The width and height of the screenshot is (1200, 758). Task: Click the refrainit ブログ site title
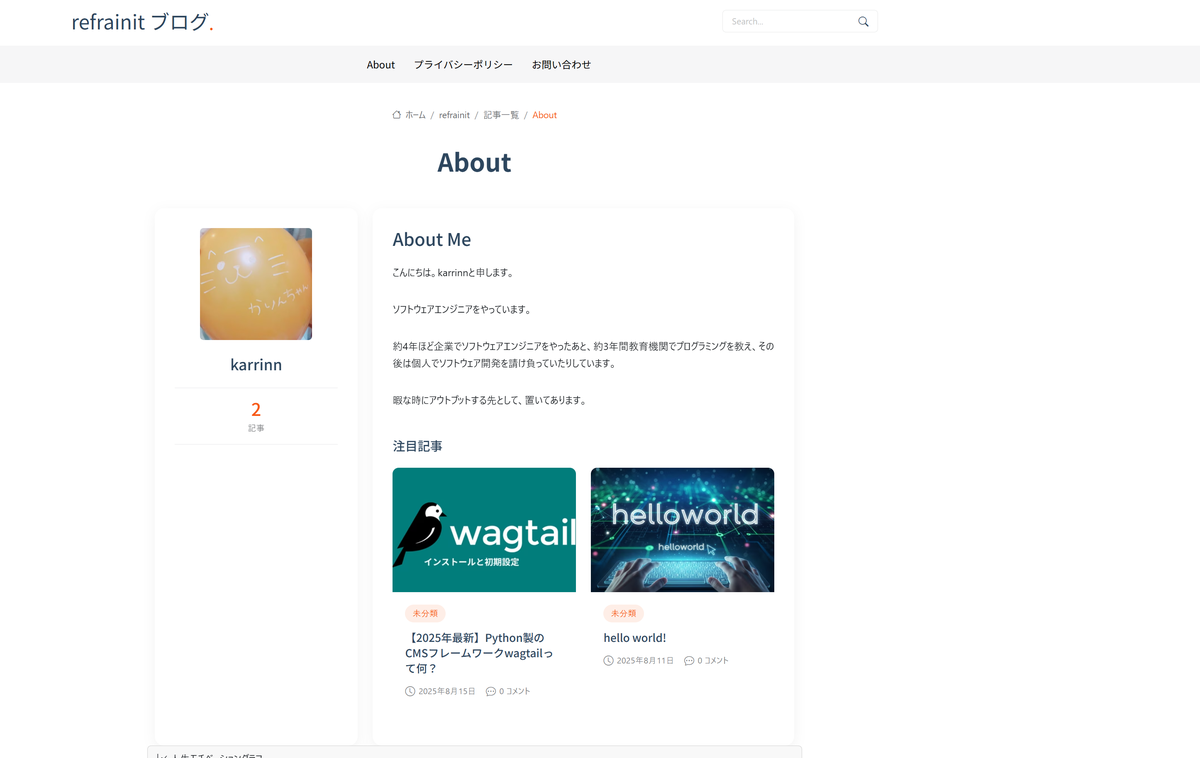(x=142, y=22)
